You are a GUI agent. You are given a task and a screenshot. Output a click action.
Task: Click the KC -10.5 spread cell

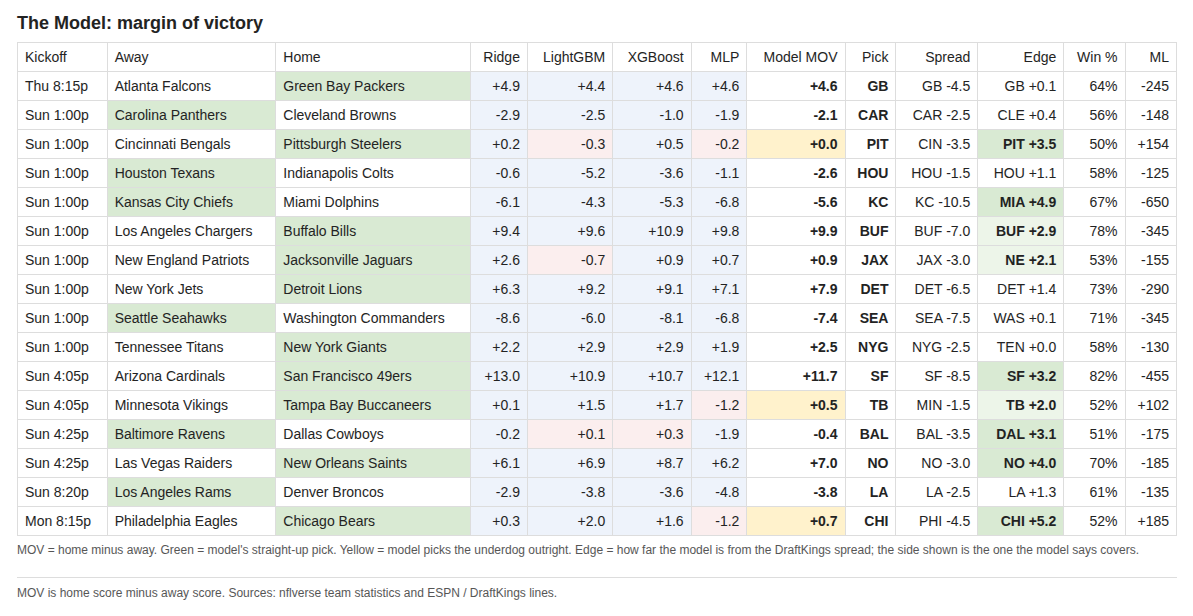click(x=937, y=202)
